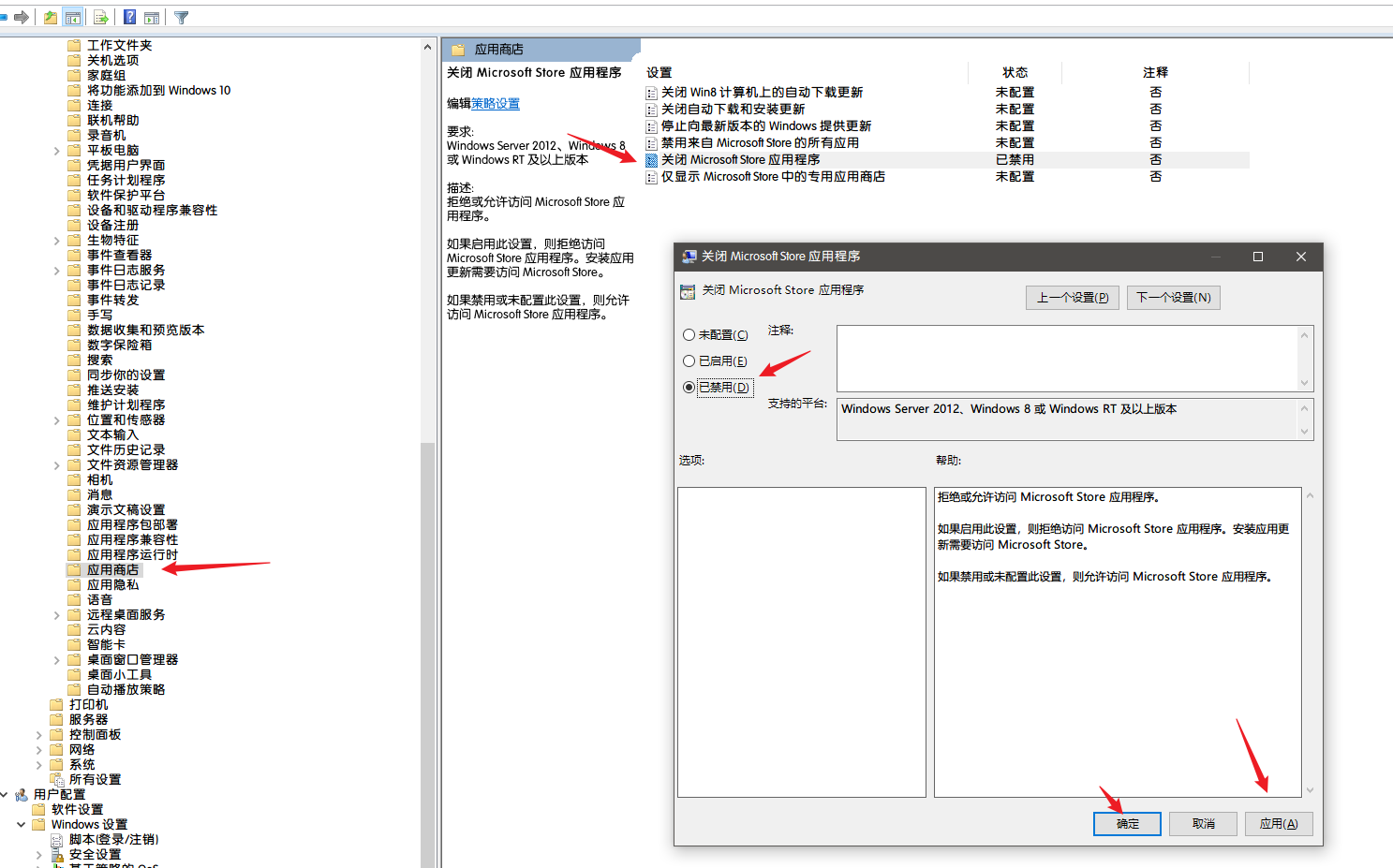
Task: Collapse the Windows 设置 node under 用户配置
Action: (x=22, y=824)
